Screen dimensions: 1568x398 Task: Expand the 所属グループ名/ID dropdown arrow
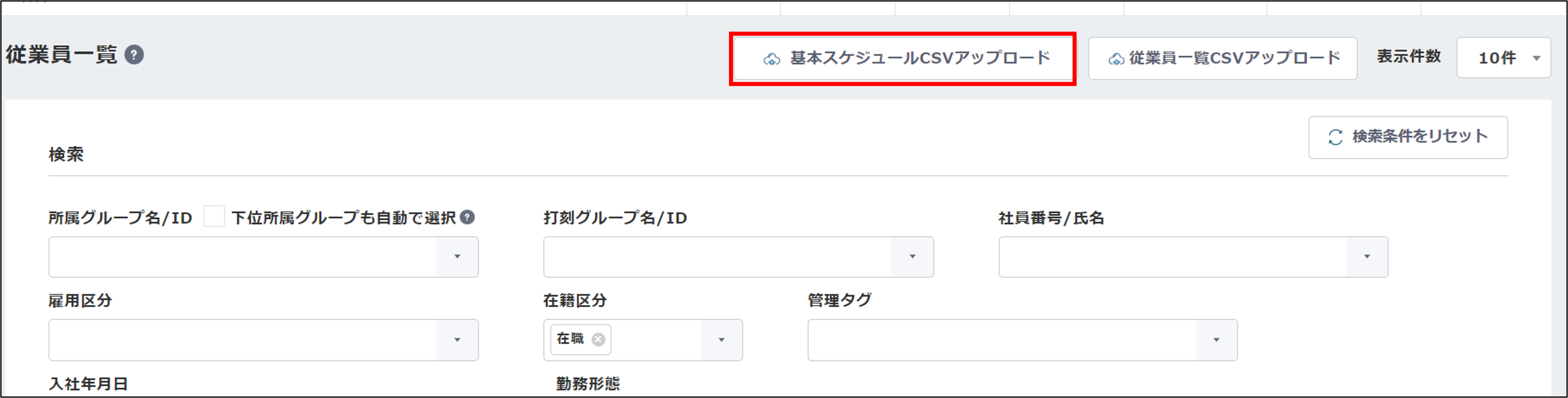(457, 257)
